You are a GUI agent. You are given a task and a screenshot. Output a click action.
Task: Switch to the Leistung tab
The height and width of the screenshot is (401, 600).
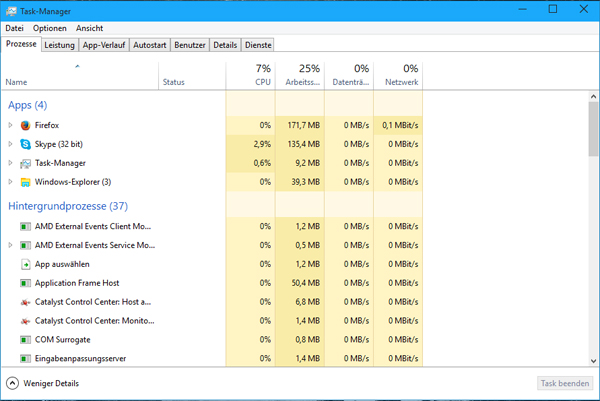[x=59, y=45]
